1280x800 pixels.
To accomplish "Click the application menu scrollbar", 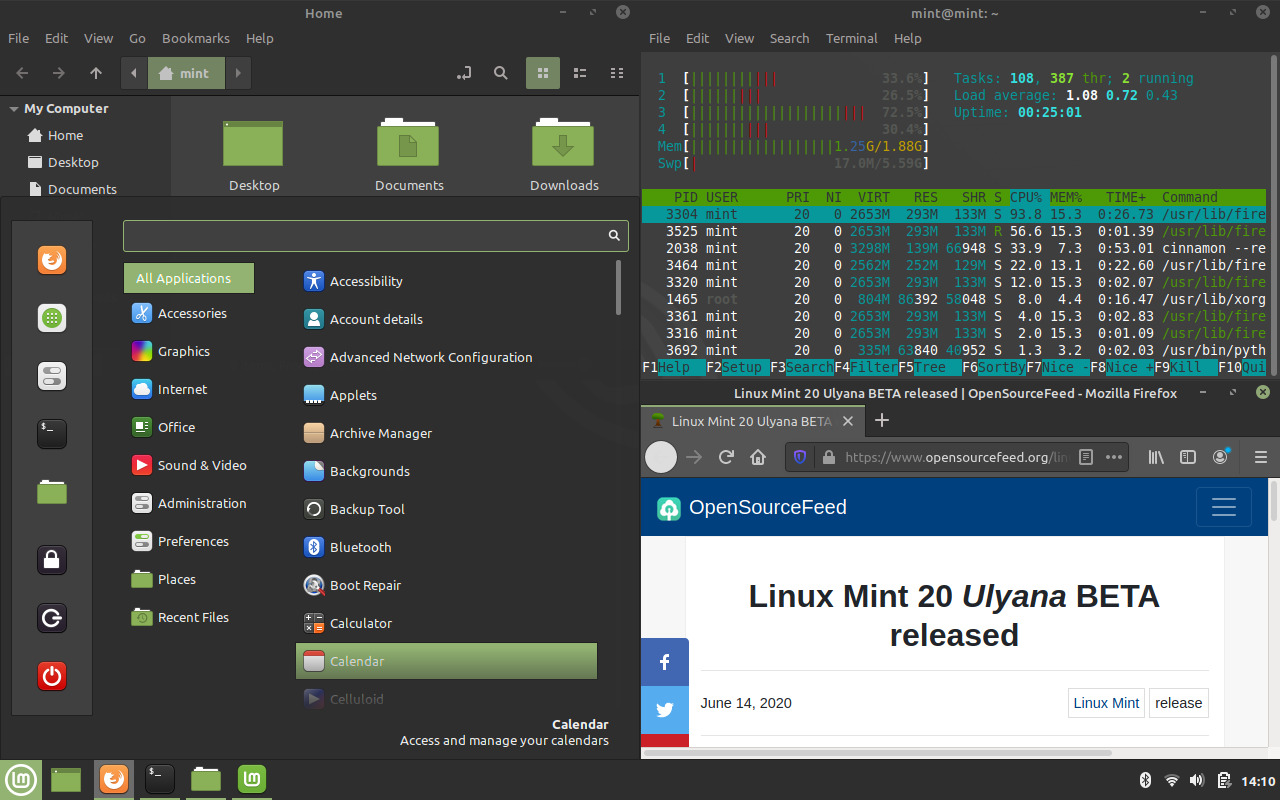I will (619, 286).
